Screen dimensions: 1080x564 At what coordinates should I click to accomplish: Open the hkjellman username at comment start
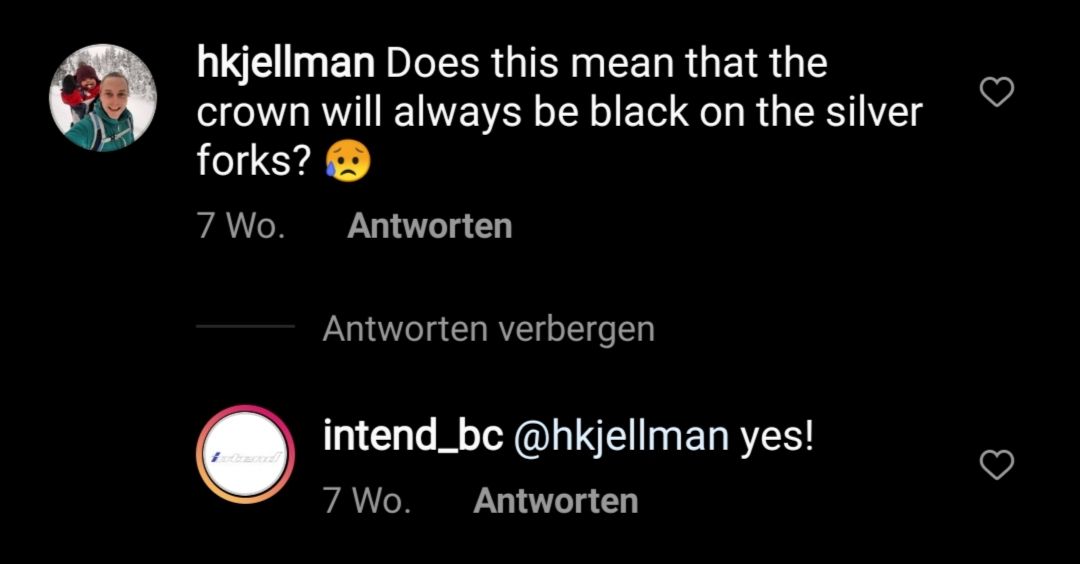pyautogui.click(x=286, y=64)
